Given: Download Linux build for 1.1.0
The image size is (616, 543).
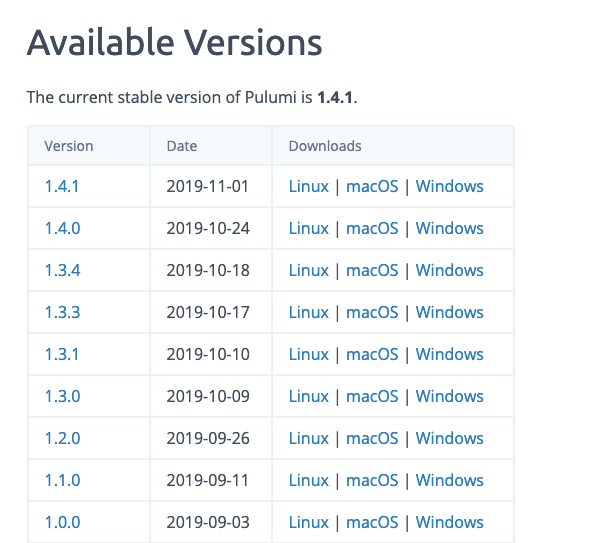Looking at the screenshot, I should click(308, 481).
